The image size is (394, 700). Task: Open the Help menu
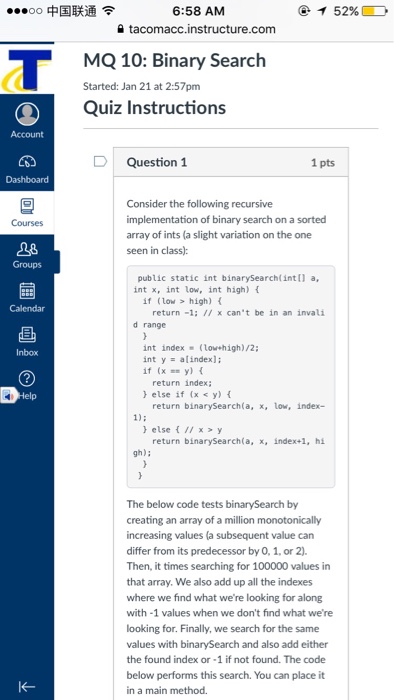[27, 385]
